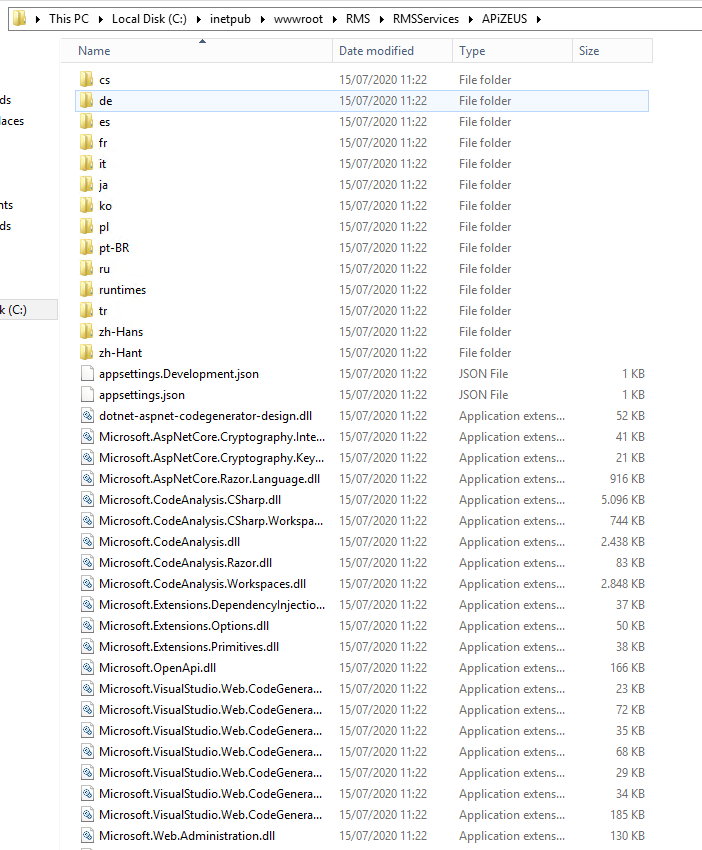702x850 pixels.
Task: Select Microsoft.CodeAnalysis.dll file name
Action: point(169,542)
